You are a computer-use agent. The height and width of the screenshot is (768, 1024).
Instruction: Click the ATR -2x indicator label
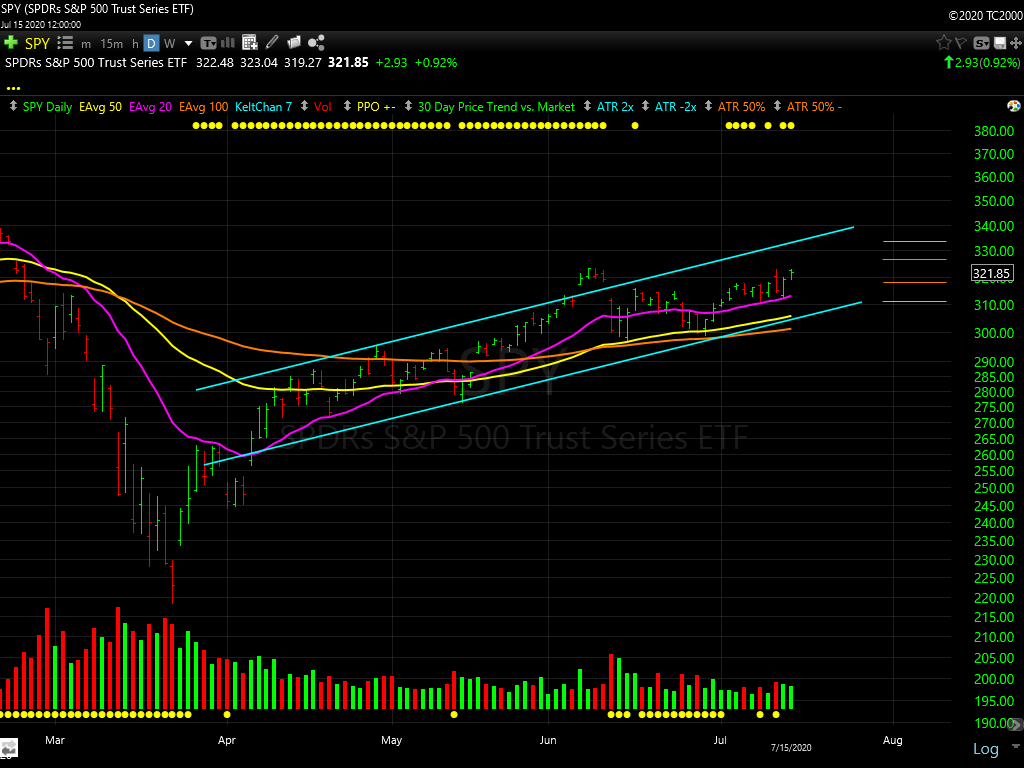pyautogui.click(x=676, y=106)
